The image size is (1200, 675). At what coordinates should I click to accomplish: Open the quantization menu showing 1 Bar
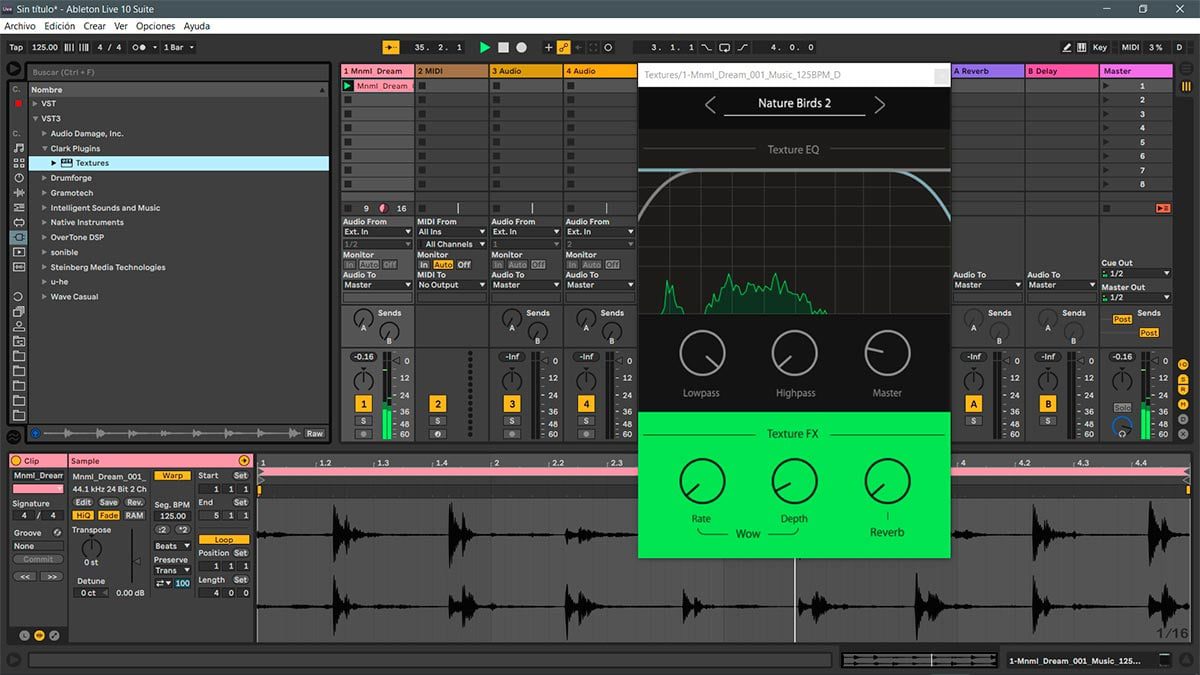coord(177,47)
